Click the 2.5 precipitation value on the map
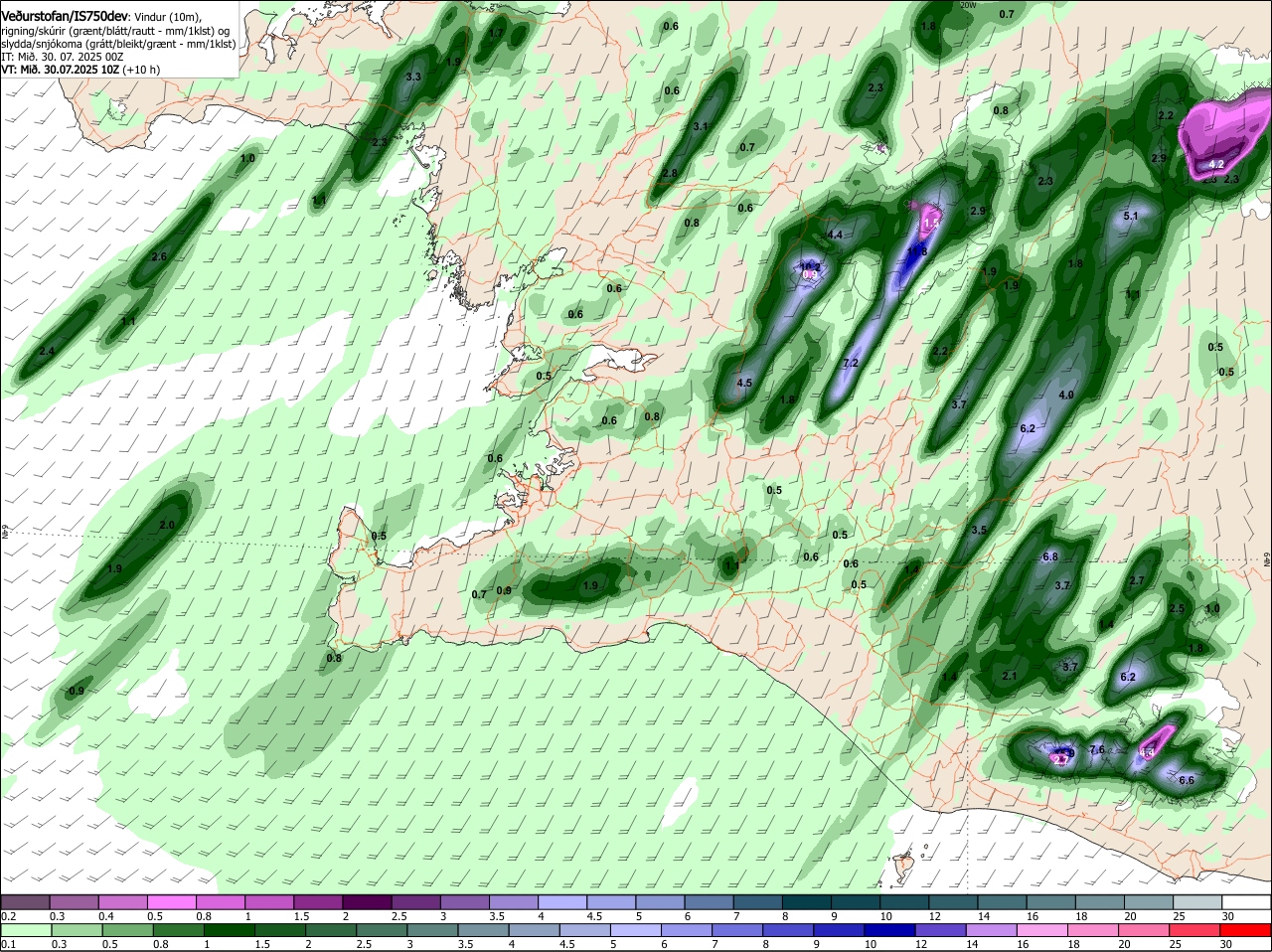The image size is (1272, 952). [x=1177, y=608]
